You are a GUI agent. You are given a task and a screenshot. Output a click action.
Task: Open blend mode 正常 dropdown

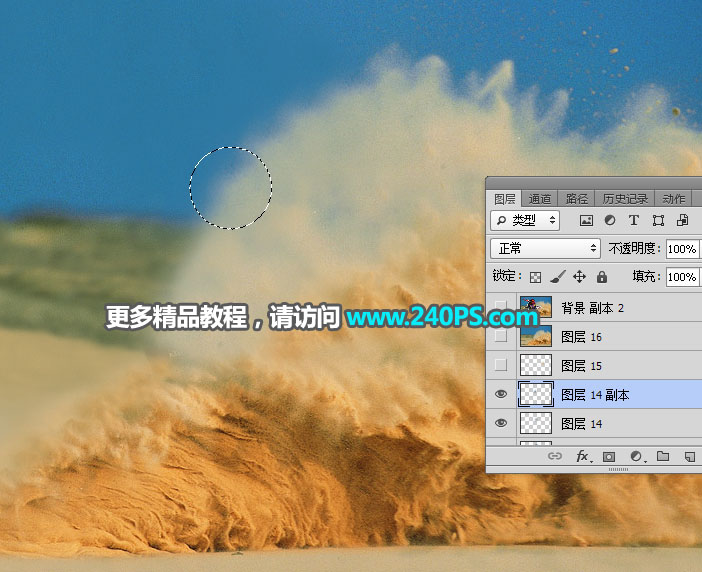[x=545, y=248]
